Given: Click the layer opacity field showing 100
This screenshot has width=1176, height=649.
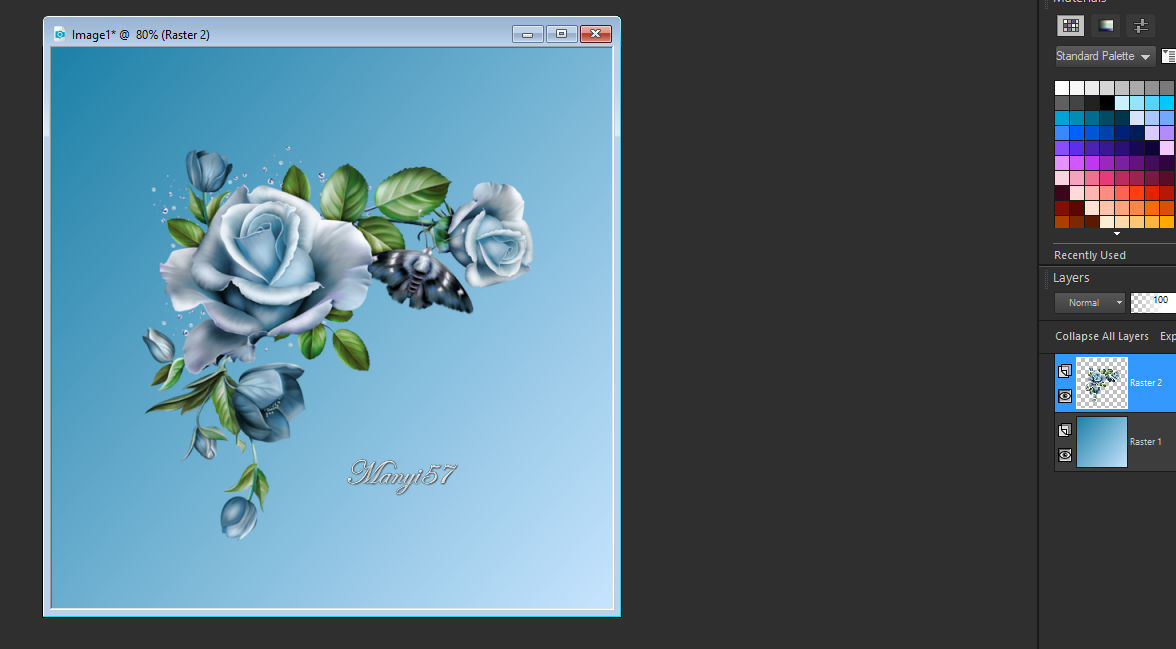Looking at the screenshot, I should pos(1154,302).
